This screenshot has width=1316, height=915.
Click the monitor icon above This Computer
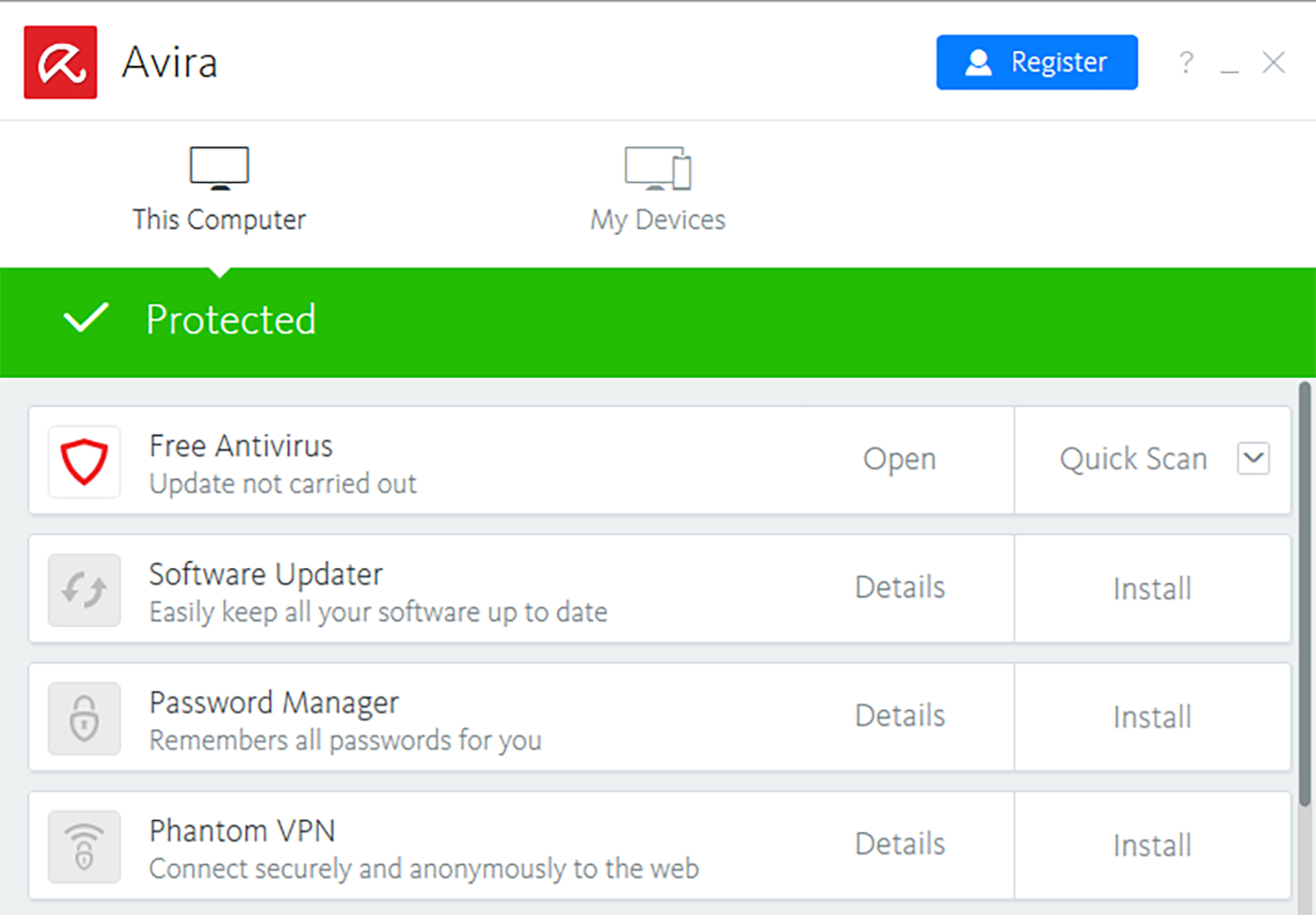tap(219, 167)
